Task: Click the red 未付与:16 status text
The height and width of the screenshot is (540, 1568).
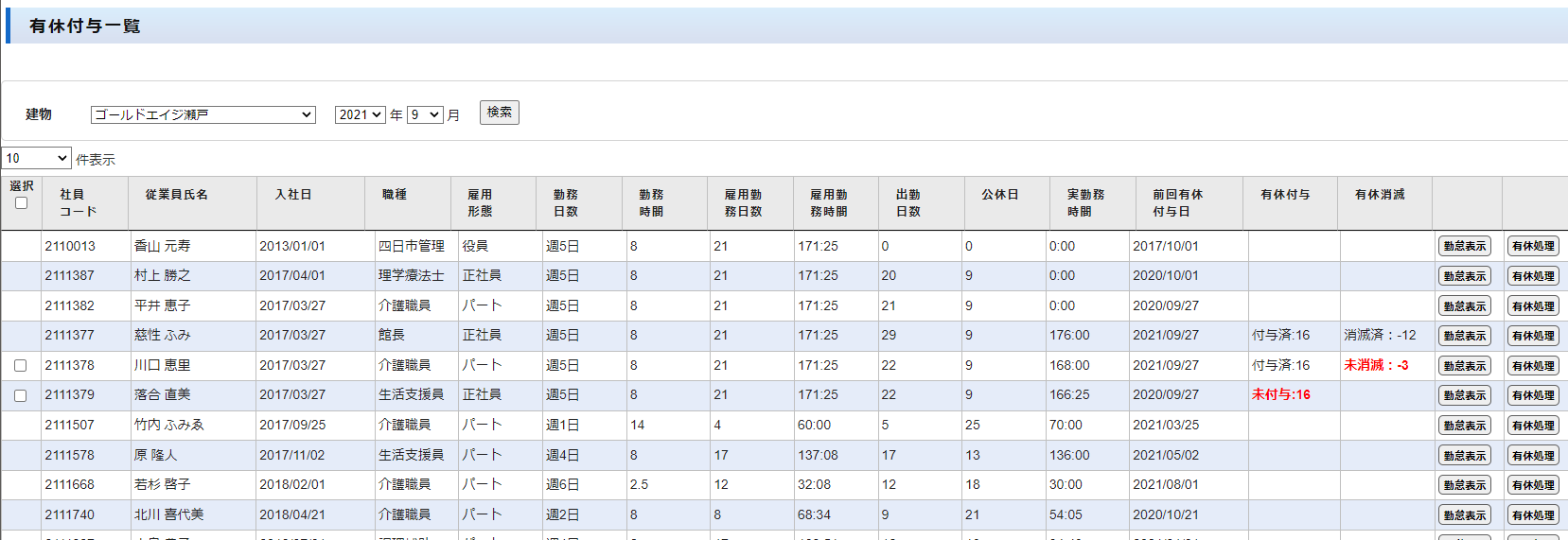Action: pos(1280,394)
